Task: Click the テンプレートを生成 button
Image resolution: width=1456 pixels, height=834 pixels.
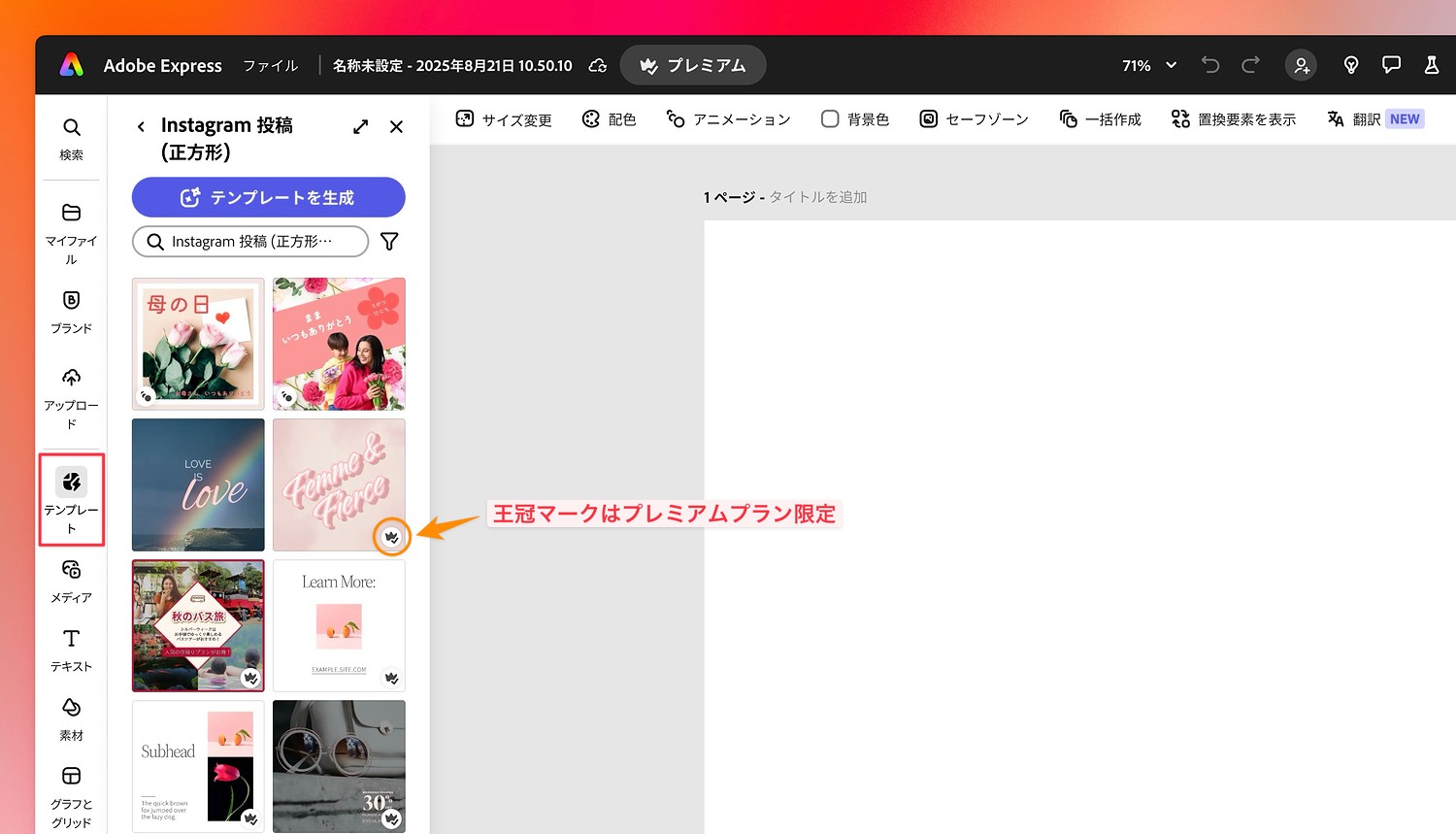Action: [268, 197]
